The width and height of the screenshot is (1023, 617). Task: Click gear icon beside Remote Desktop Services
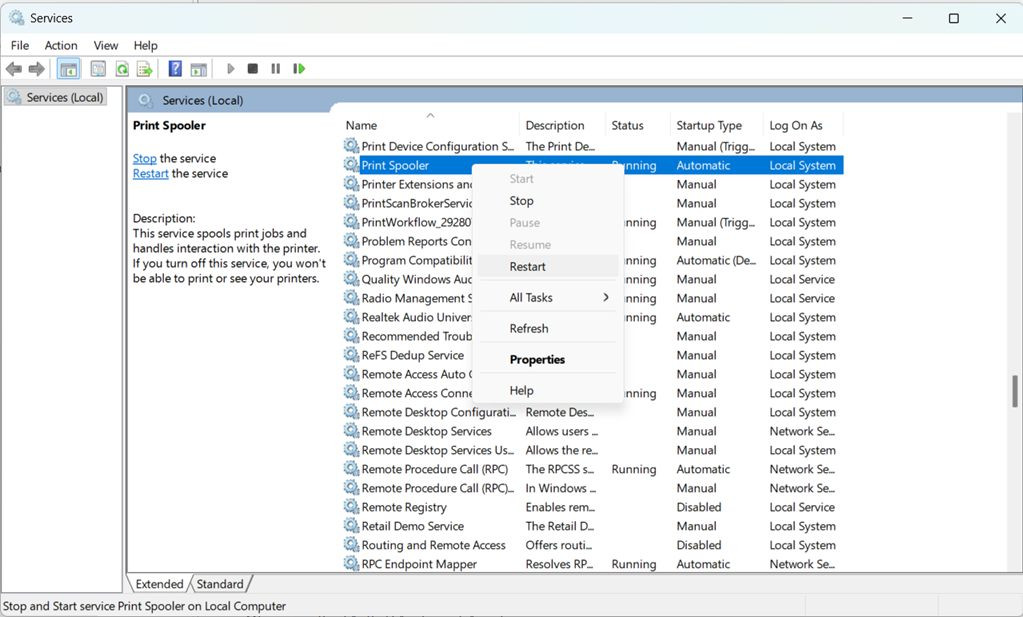pyautogui.click(x=352, y=430)
